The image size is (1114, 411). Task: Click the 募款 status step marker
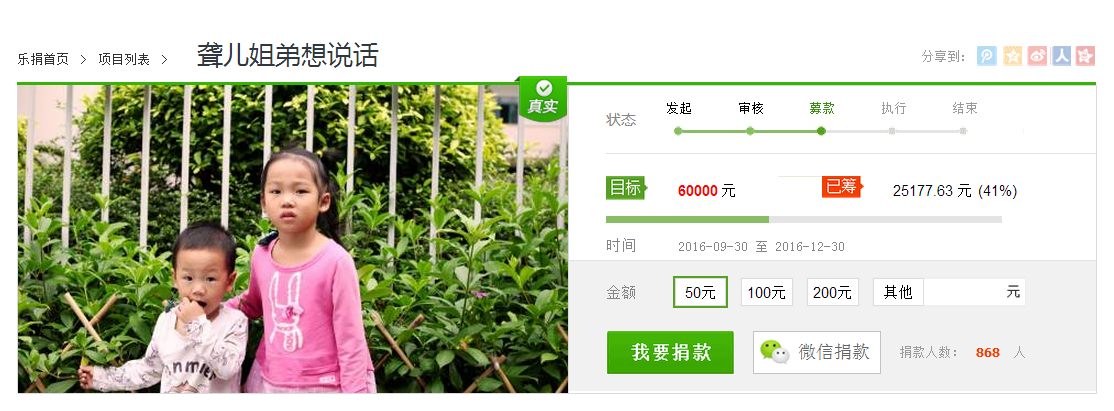[x=821, y=131]
